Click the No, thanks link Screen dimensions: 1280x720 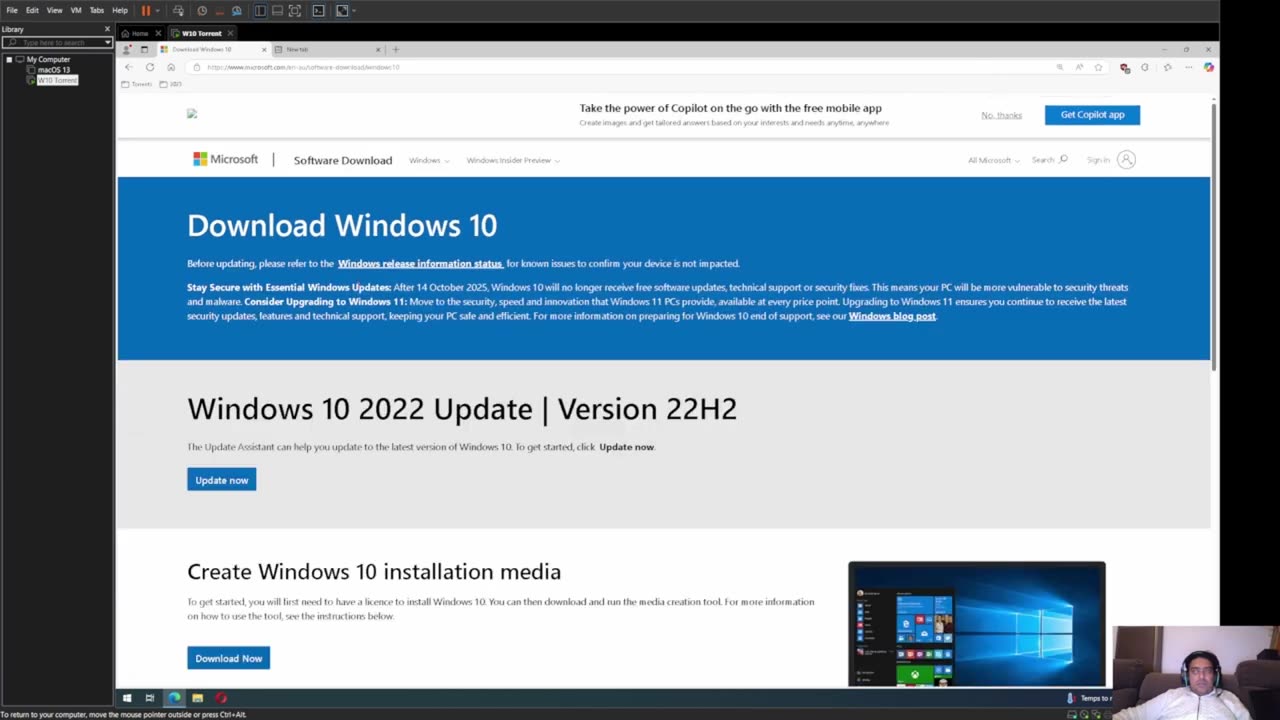pyautogui.click(x=1001, y=115)
